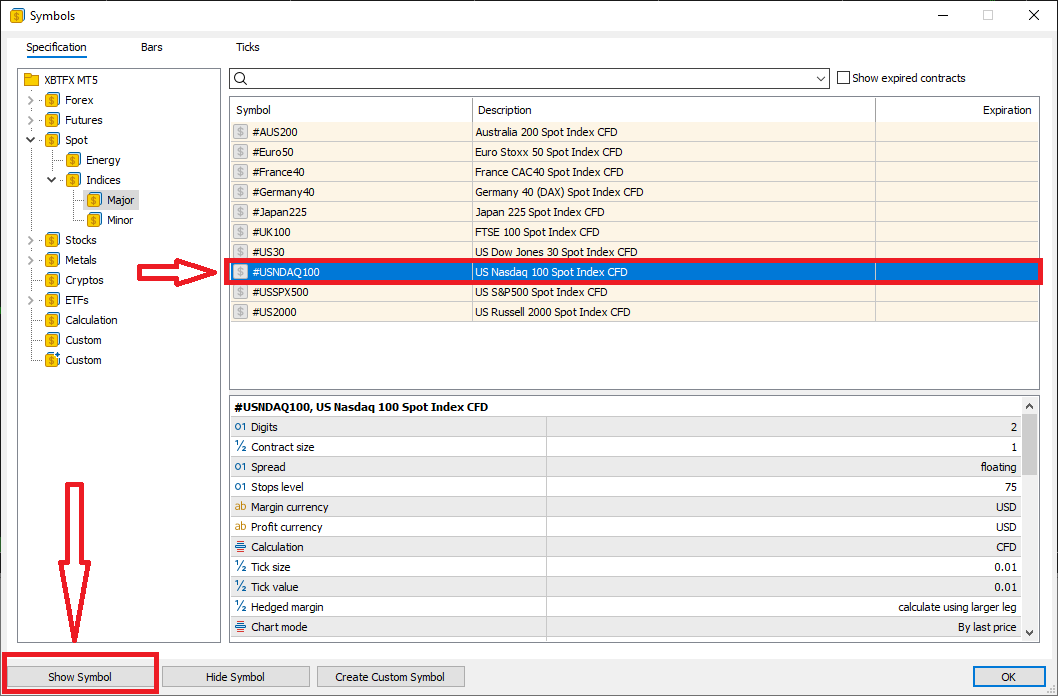The width and height of the screenshot is (1058, 696).
Task: Click the Show Symbol button
Action: (80, 677)
